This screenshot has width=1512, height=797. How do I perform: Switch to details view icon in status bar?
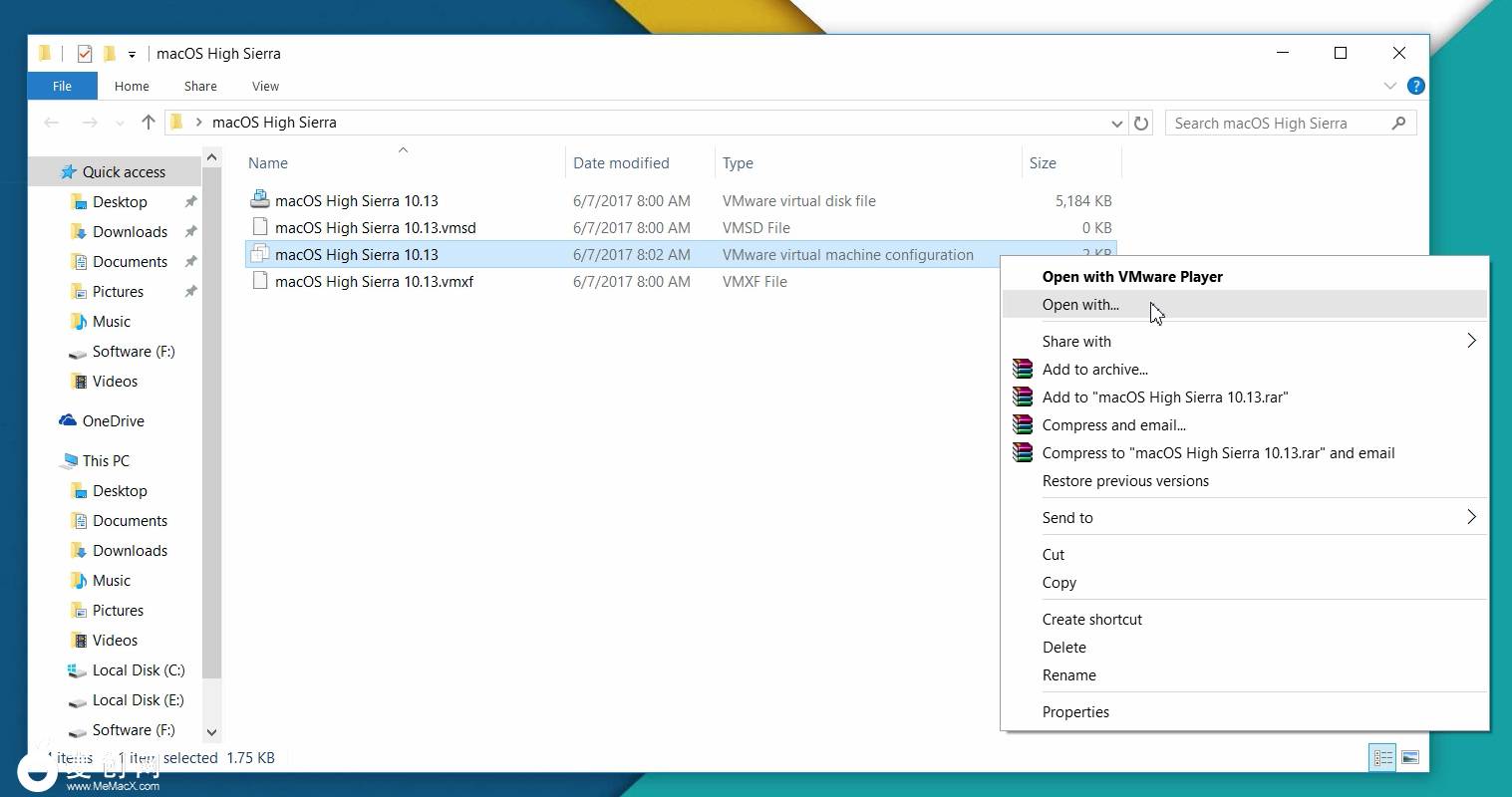point(1382,758)
